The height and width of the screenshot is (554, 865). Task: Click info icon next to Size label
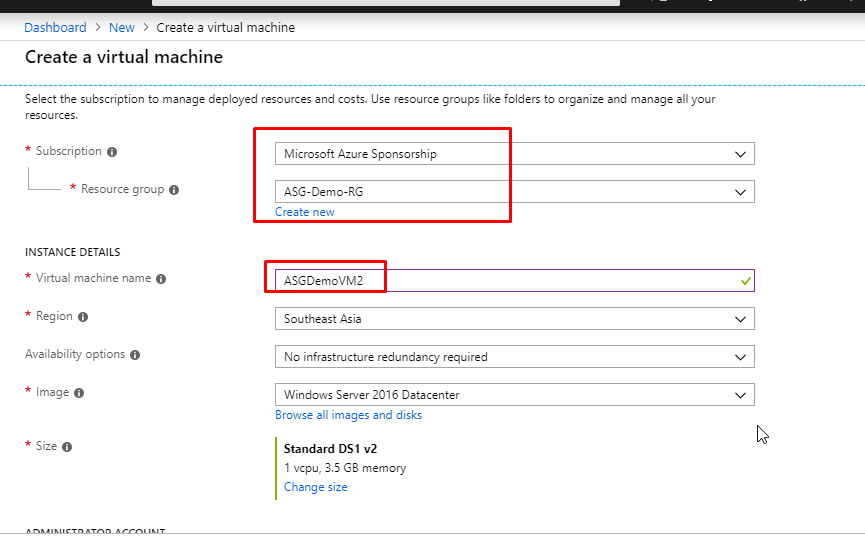point(68,447)
